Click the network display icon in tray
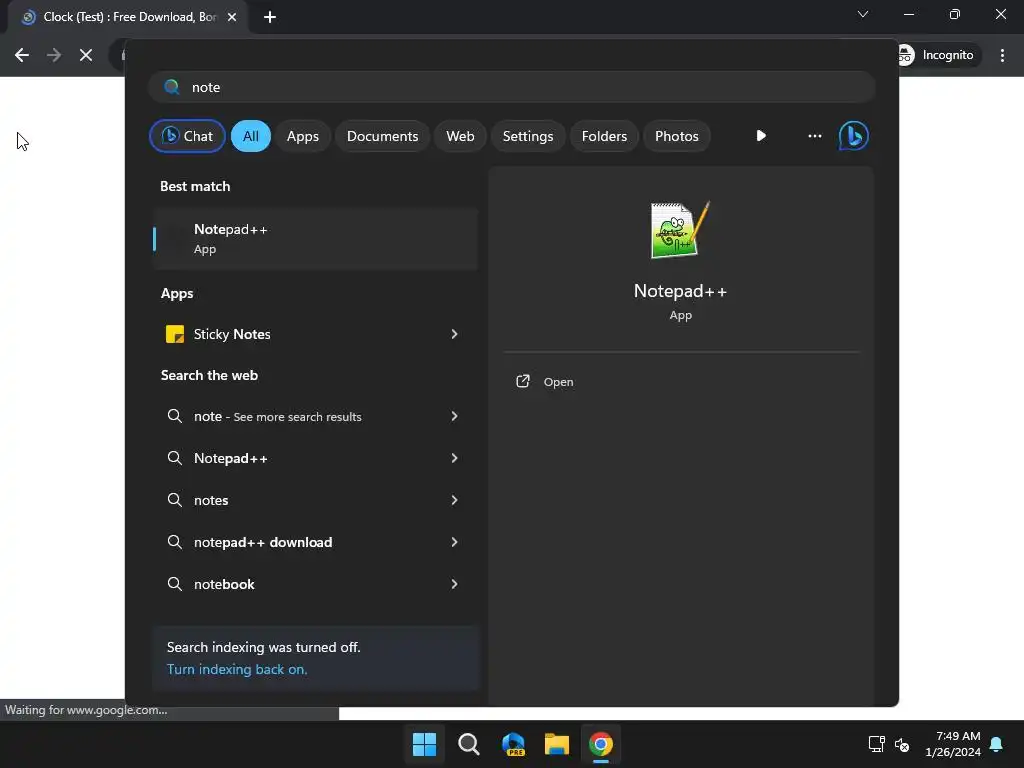 876,744
